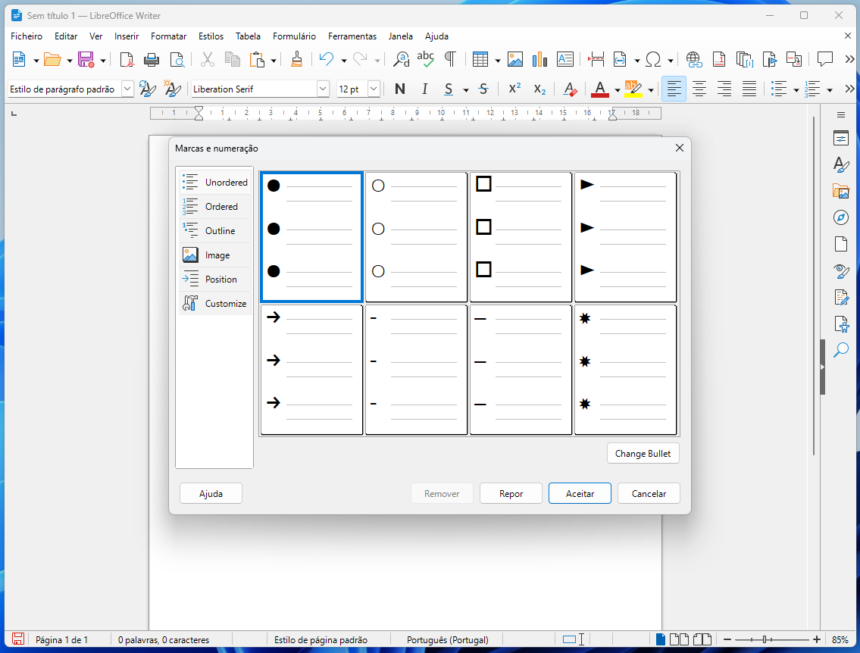
Task: Open the Tabela menu
Action: pos(248,36)
